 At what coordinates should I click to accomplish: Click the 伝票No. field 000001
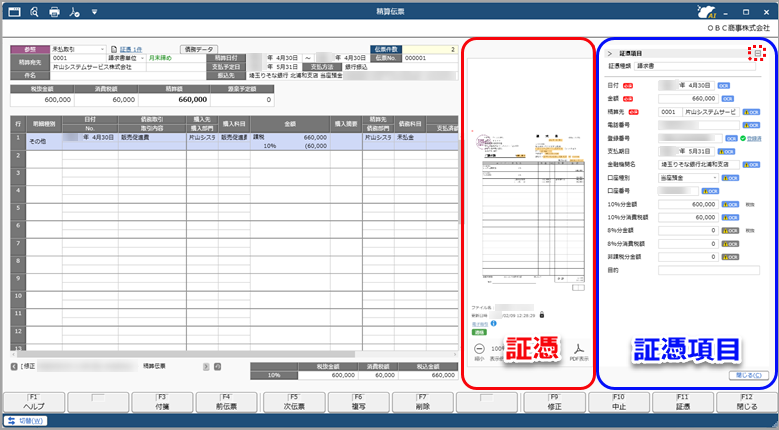430,58
